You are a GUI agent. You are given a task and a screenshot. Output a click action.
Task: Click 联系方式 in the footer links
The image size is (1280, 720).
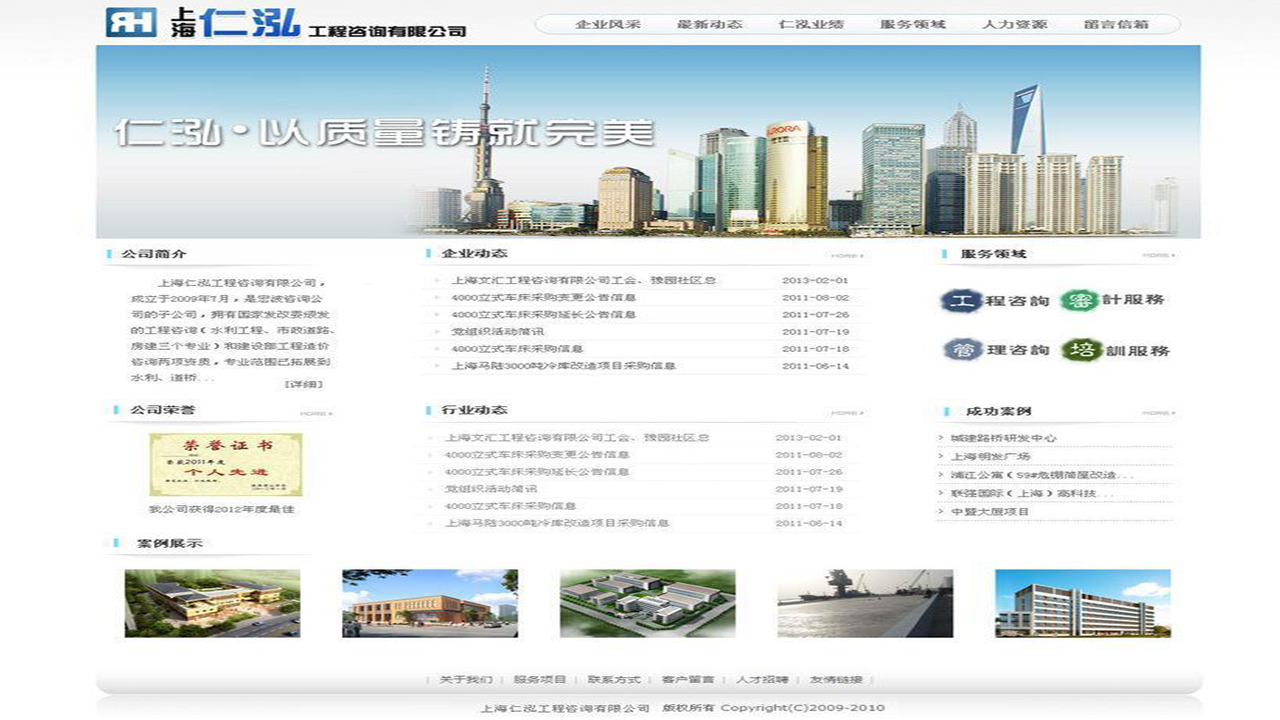[x=614, y=679]
